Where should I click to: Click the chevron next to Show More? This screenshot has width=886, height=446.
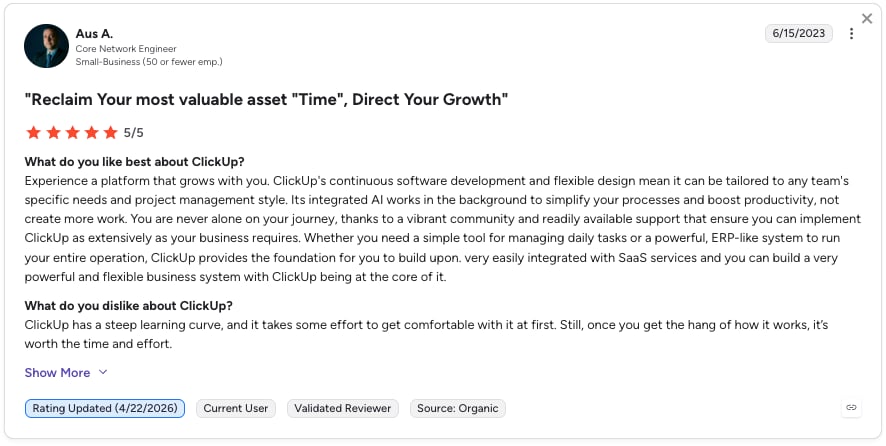(103, 372)
